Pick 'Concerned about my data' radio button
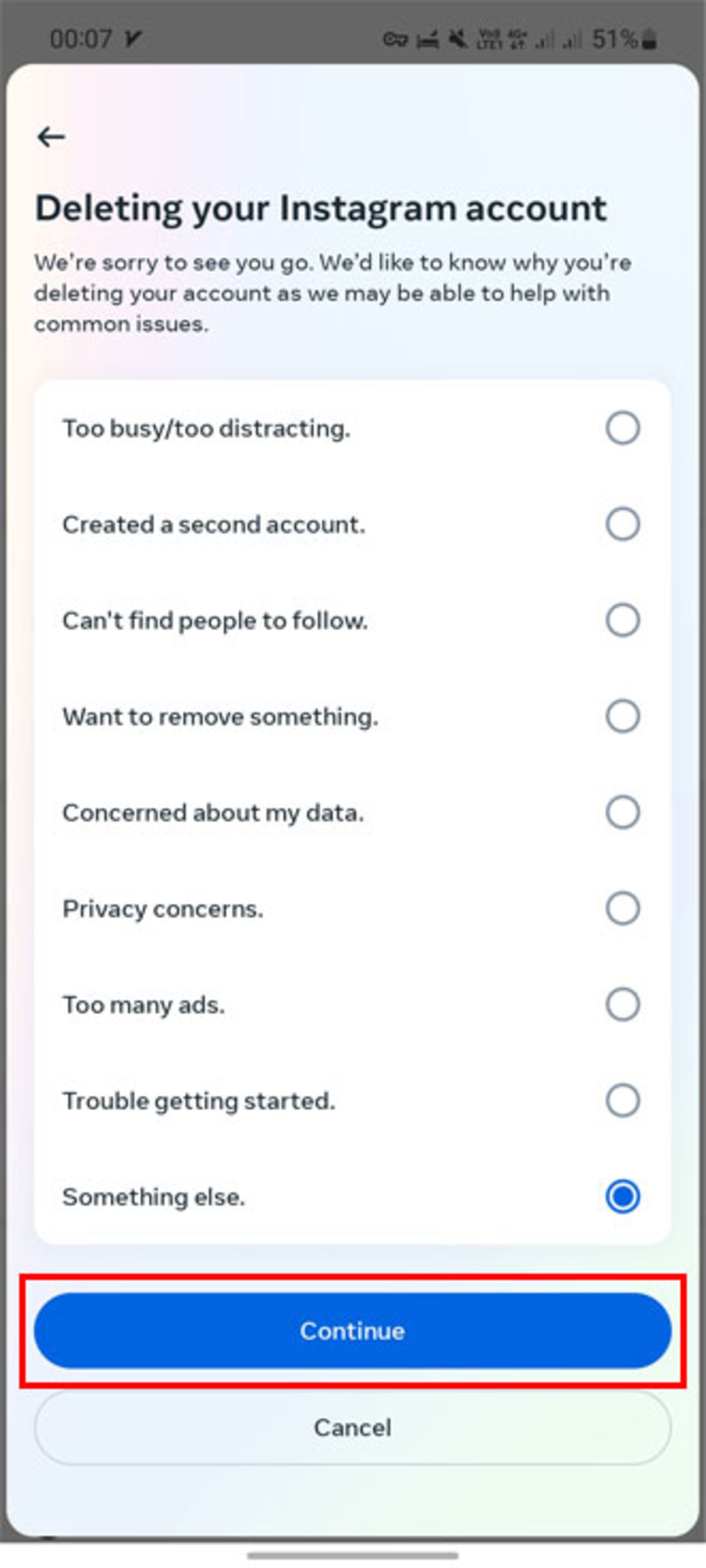Image resolution: width=706 pixels, height=1568 pixels. pos(623,812)
